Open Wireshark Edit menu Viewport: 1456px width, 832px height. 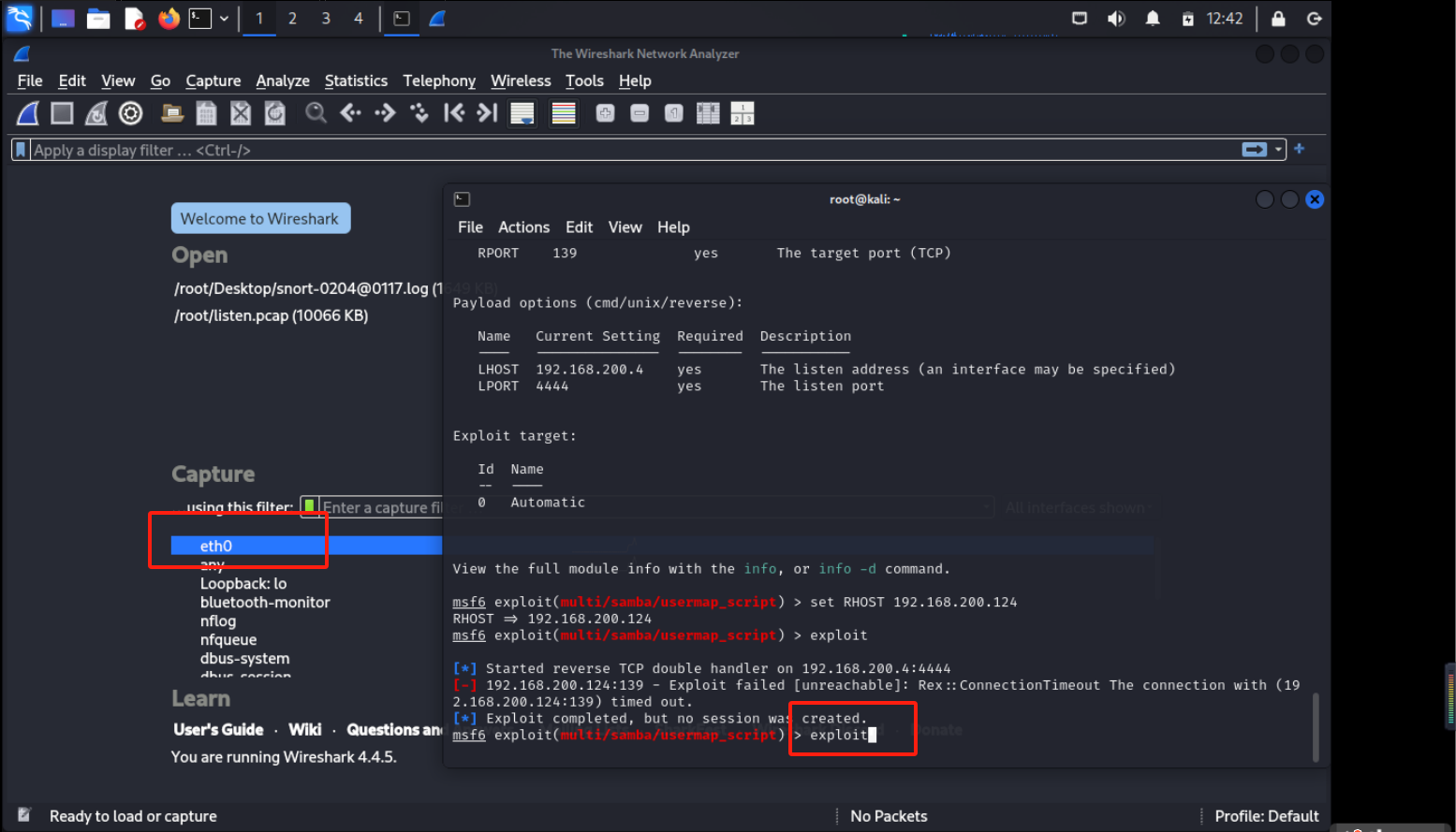tap(72, 81)
